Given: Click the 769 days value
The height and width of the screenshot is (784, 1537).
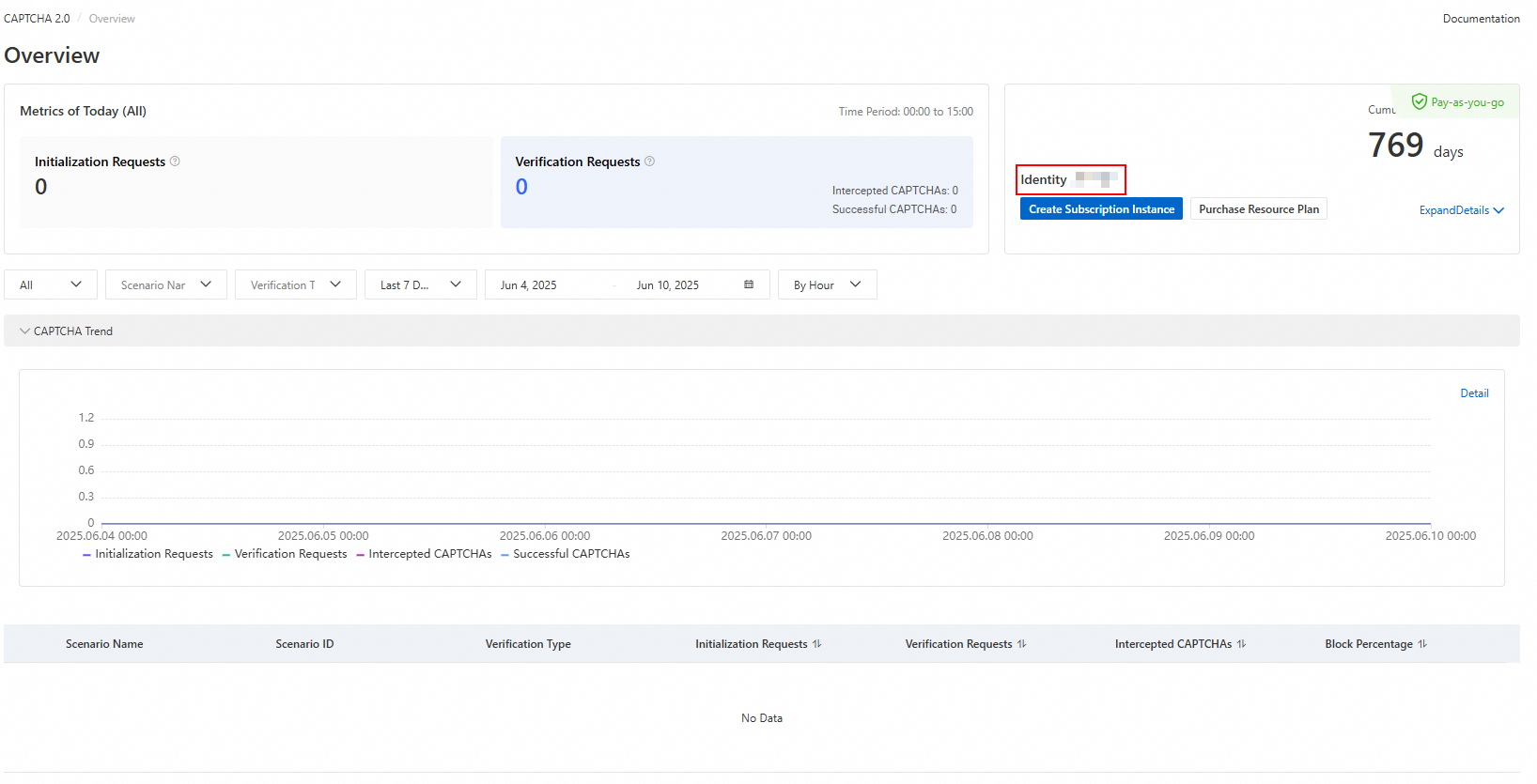Looking at the screenshot, I should (x=1416, y=146).
